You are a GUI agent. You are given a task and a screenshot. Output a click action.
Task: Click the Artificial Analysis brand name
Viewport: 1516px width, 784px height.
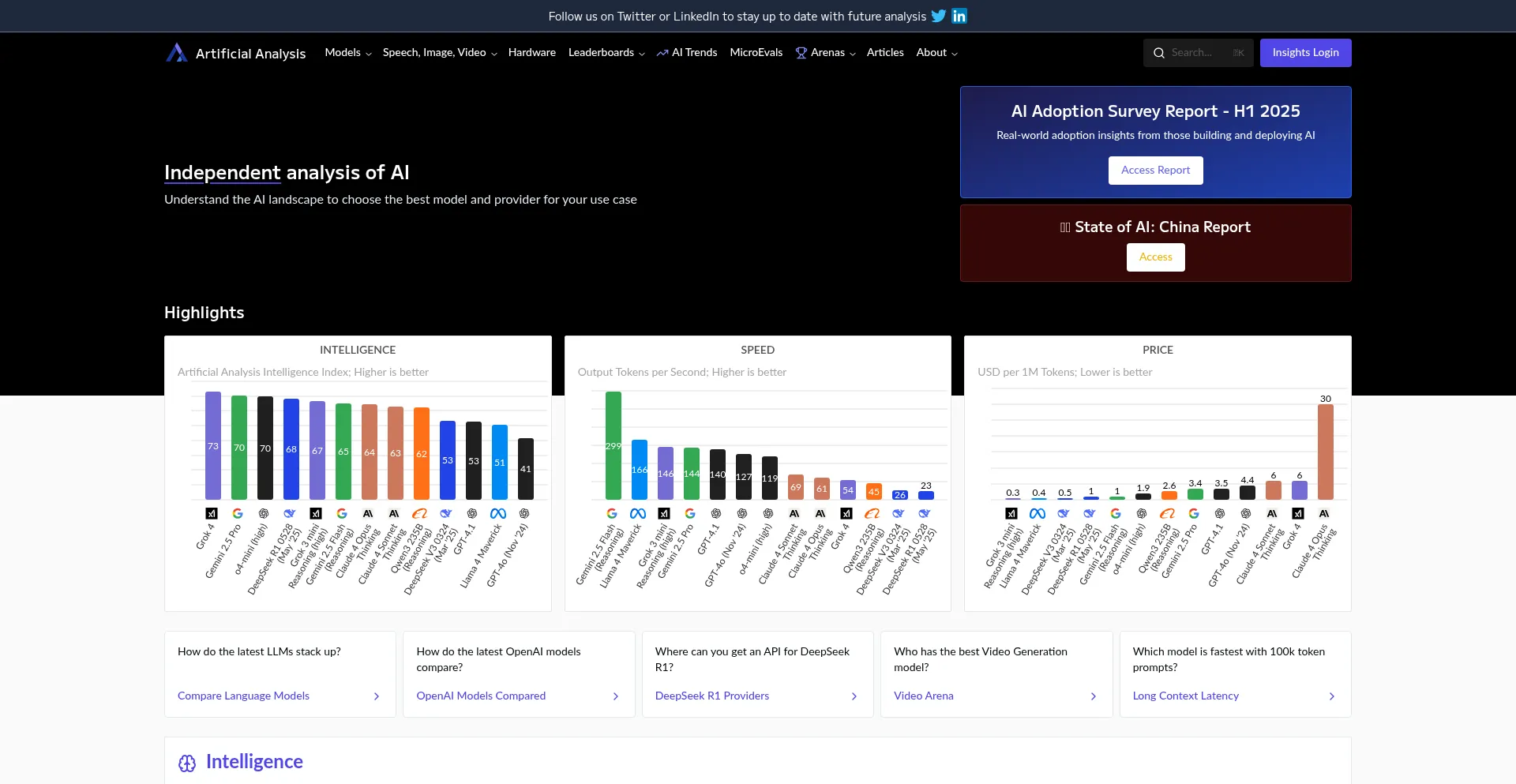pyautogui.click(x=250, y=54)
